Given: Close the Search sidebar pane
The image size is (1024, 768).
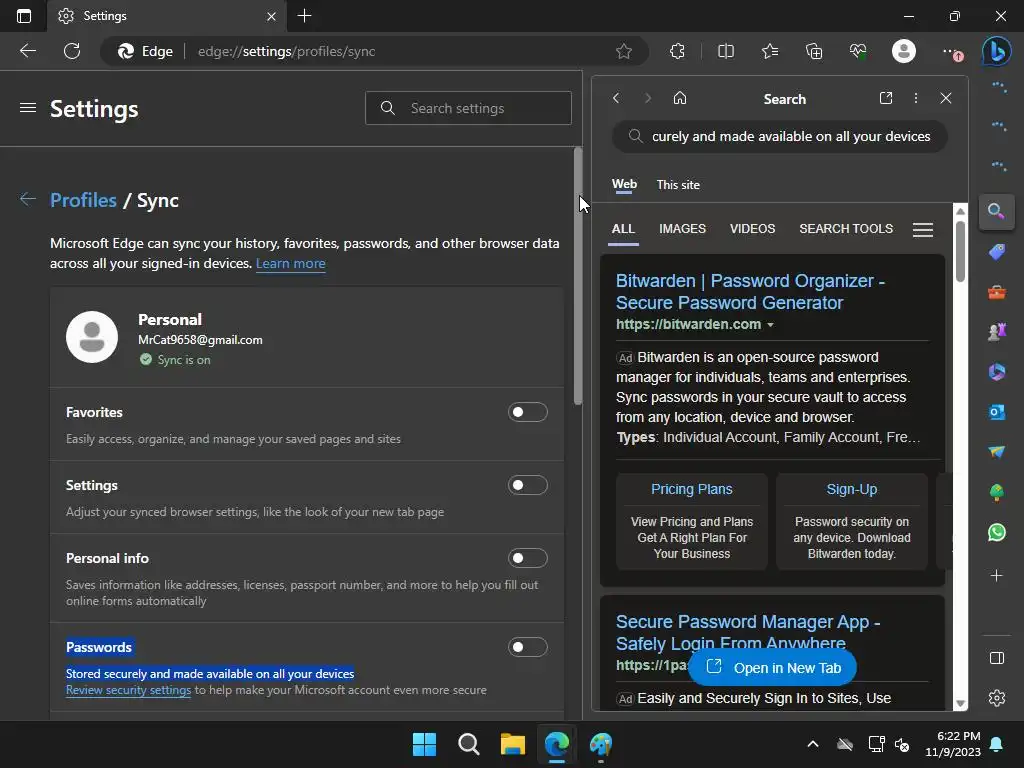Looking at the screenshot, I should click(x=946, y=98).
